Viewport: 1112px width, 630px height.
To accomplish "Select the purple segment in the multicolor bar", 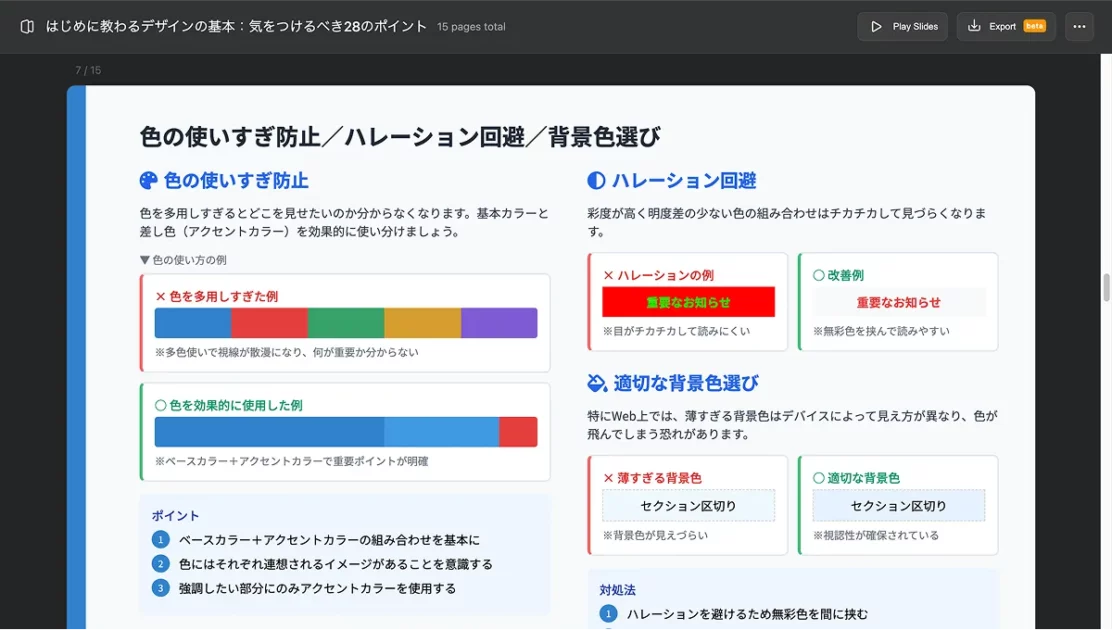I will pos(499,323).
